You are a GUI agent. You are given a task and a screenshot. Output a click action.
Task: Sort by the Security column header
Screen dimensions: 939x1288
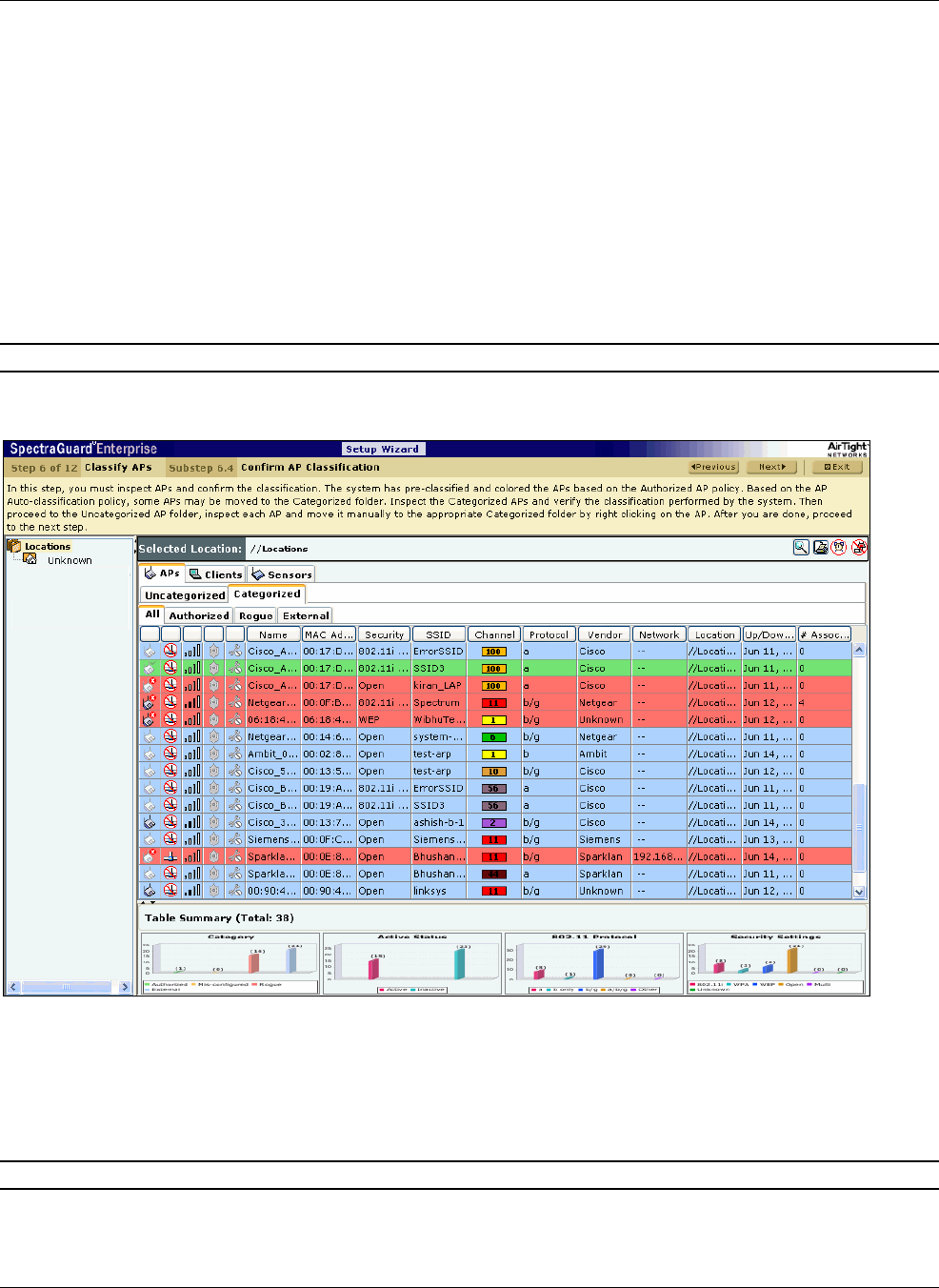click(x=384, y=634)
